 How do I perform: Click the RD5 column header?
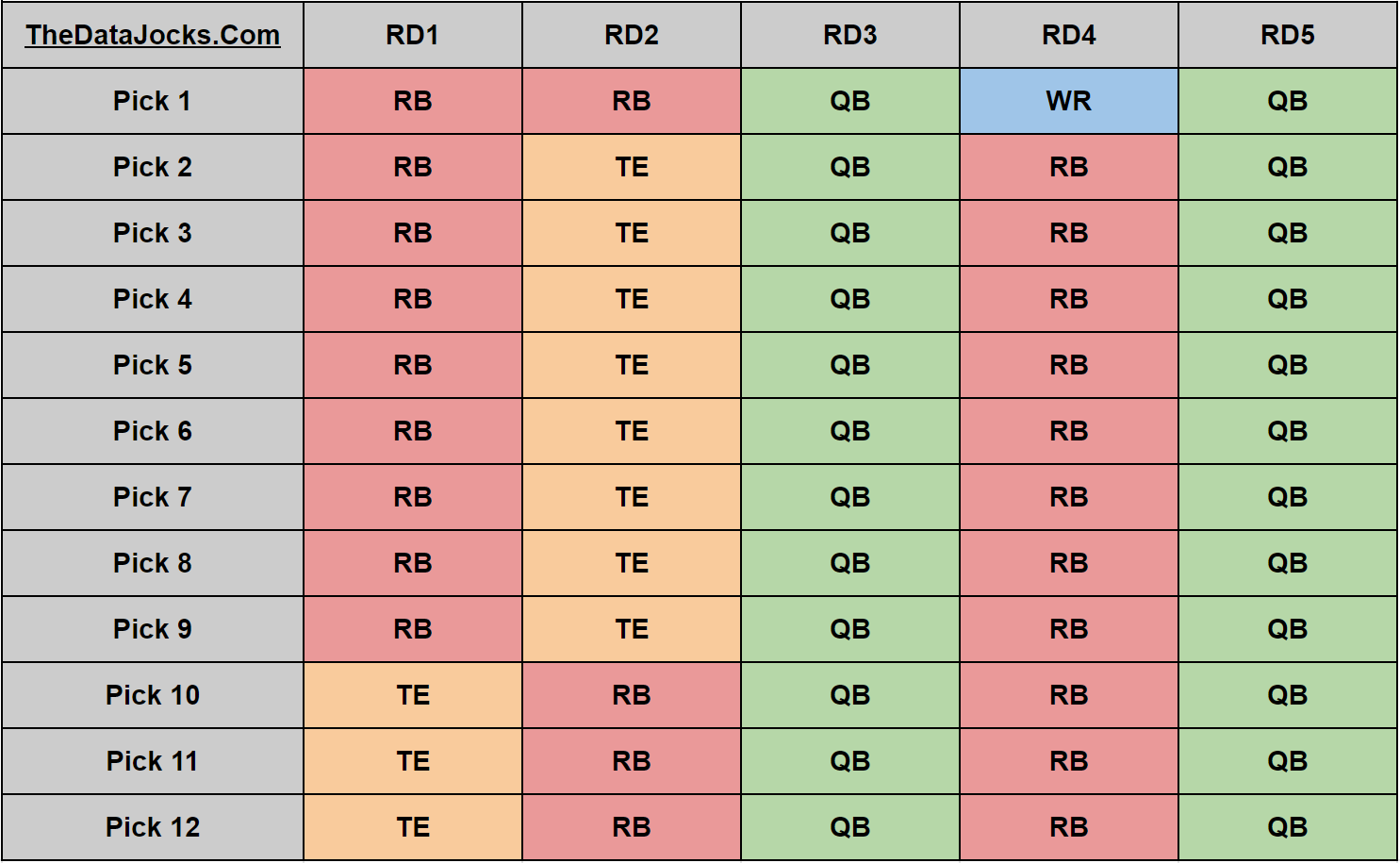1288,35
